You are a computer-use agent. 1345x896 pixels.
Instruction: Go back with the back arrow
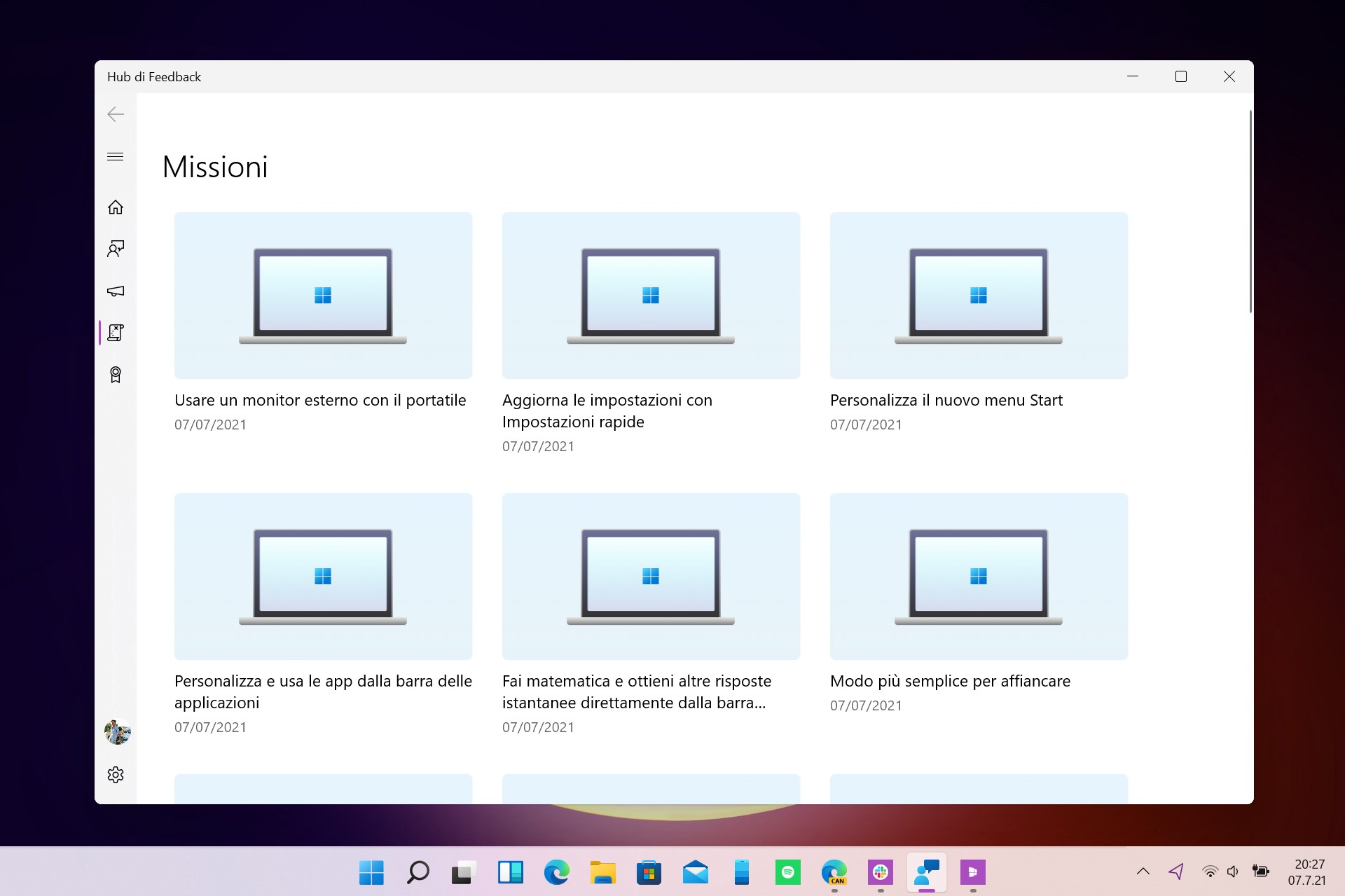pos(116,114)
